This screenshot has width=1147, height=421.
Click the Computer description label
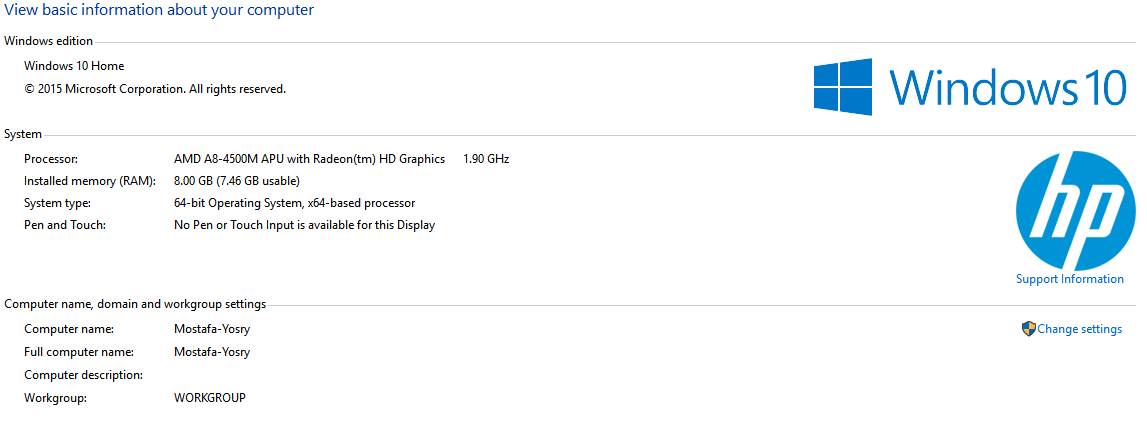tap(83, 375)
